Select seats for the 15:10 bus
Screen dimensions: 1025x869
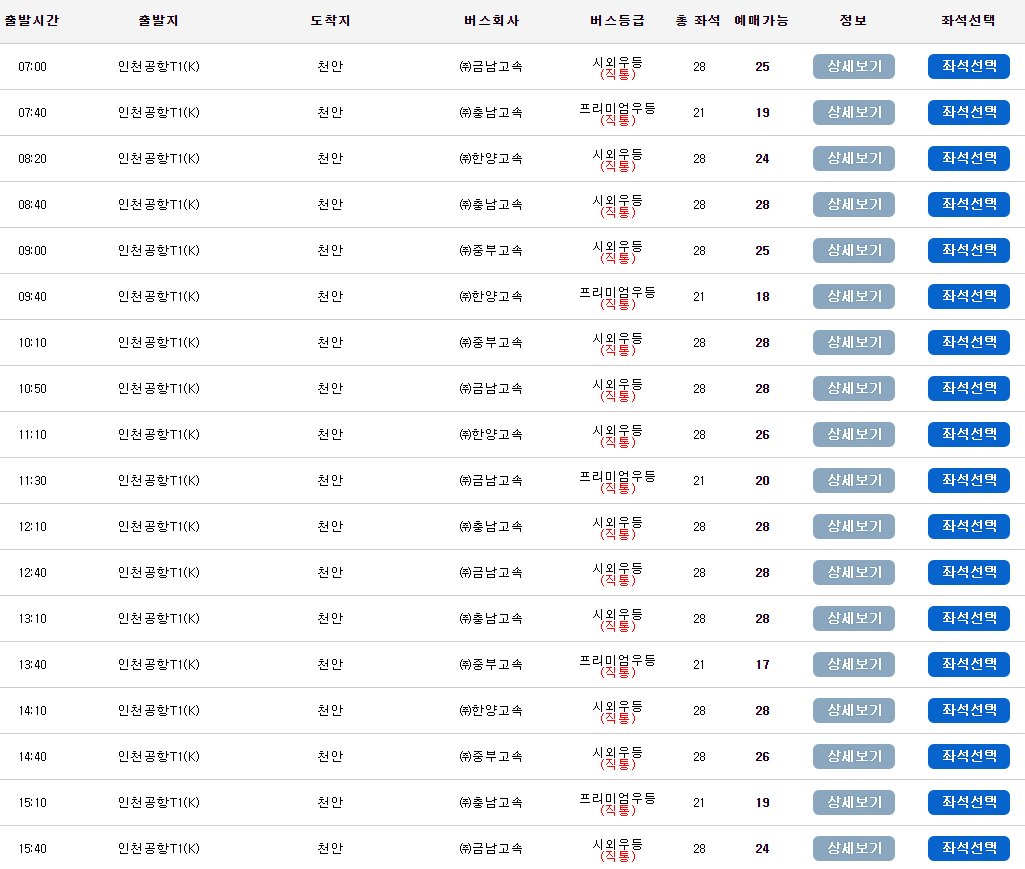(969, 802)
